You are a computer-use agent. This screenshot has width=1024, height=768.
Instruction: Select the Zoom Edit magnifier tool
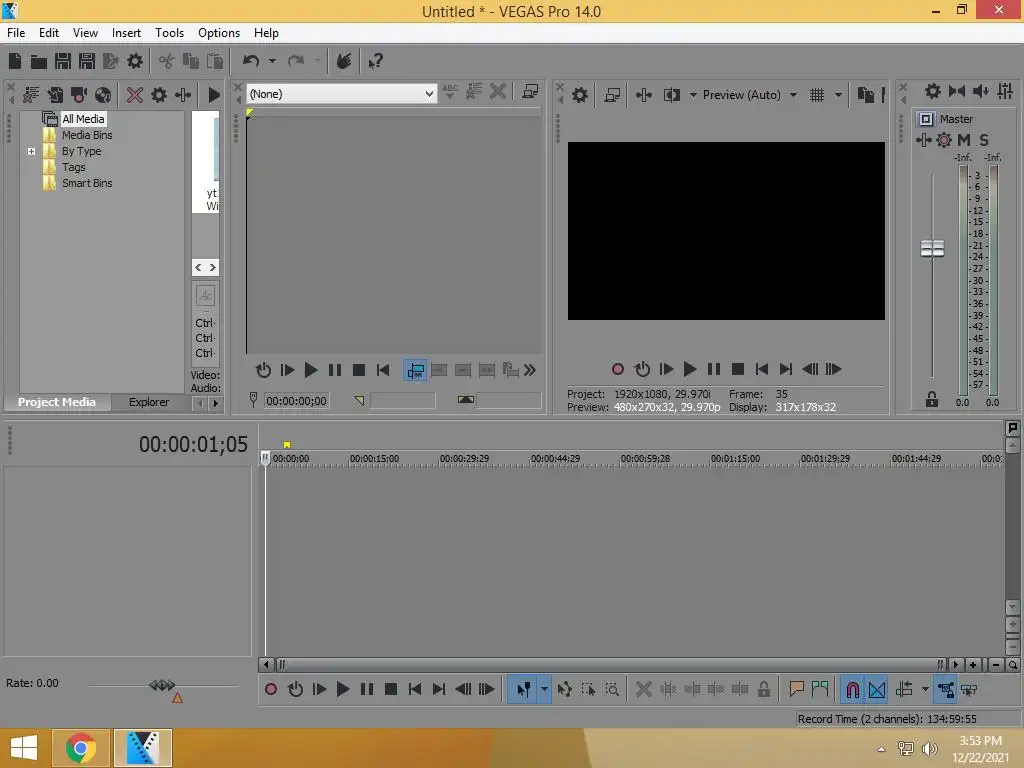tap(612, 689)
